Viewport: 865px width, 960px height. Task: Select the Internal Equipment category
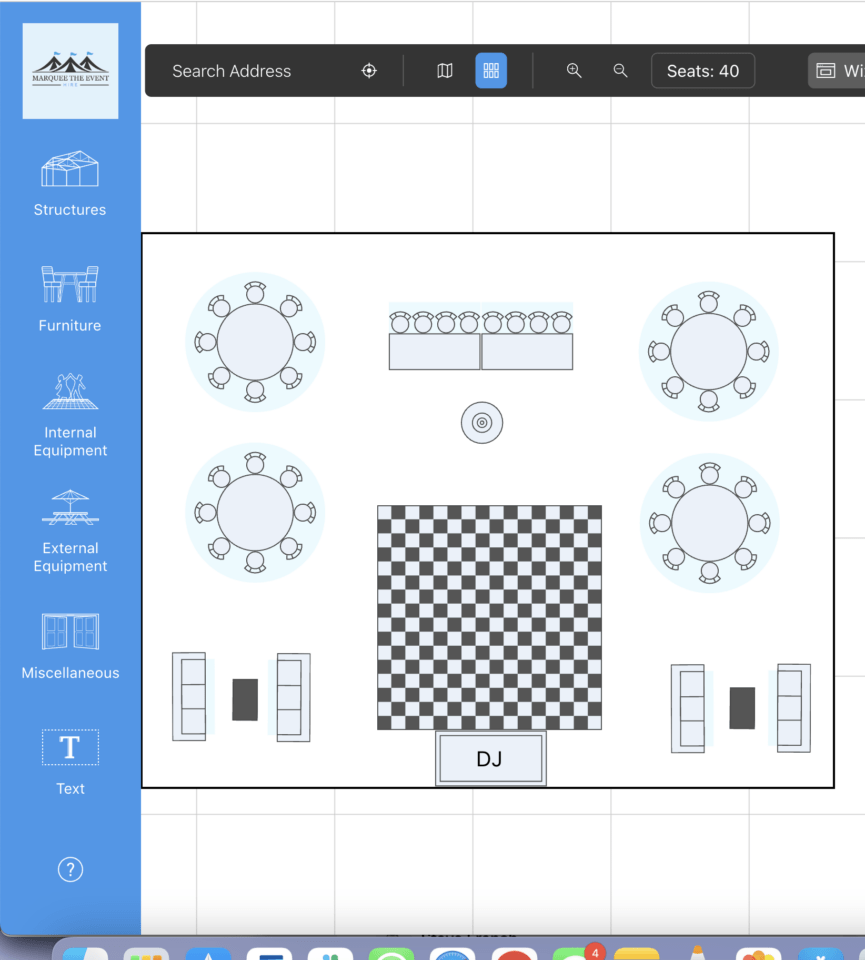pyautogui.click(x=70, y=413)
